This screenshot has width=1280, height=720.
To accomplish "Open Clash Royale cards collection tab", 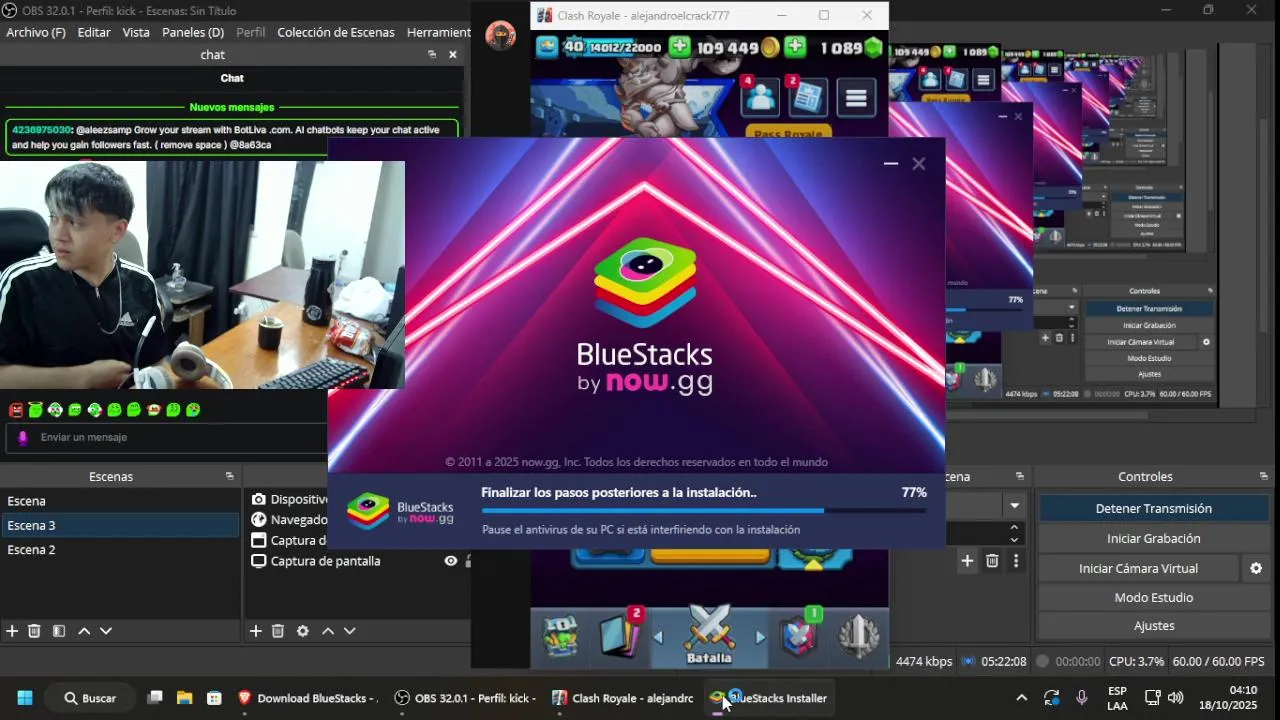I will (620, 635).
